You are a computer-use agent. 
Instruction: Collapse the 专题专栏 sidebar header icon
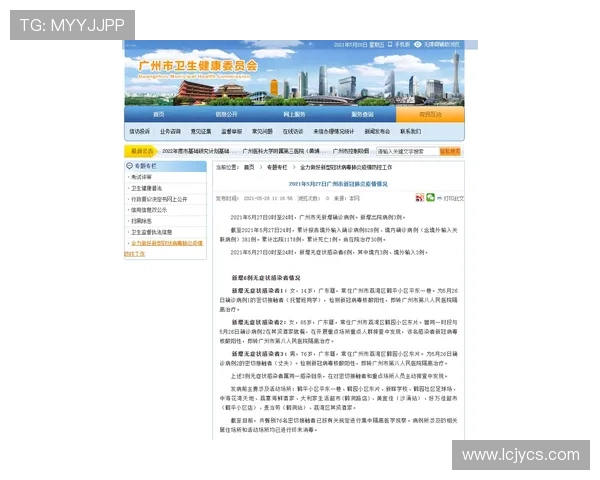129,166
